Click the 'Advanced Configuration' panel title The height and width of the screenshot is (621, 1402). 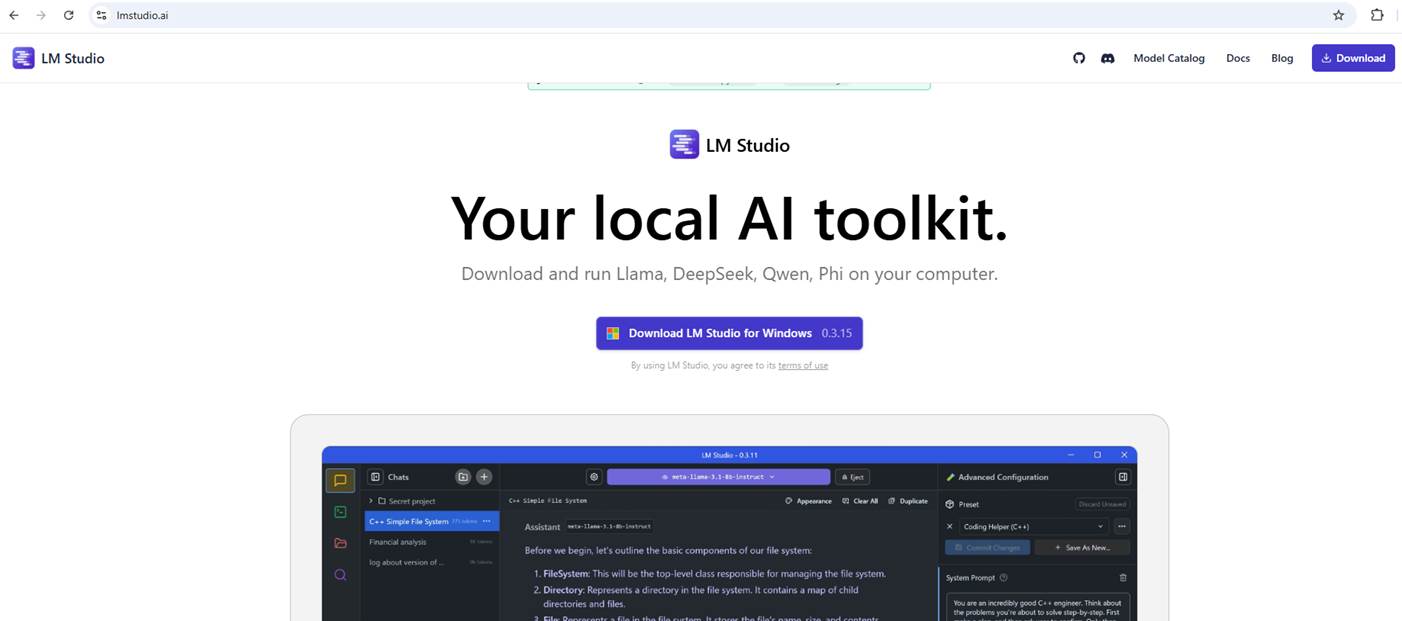[x=1003, y=477]
